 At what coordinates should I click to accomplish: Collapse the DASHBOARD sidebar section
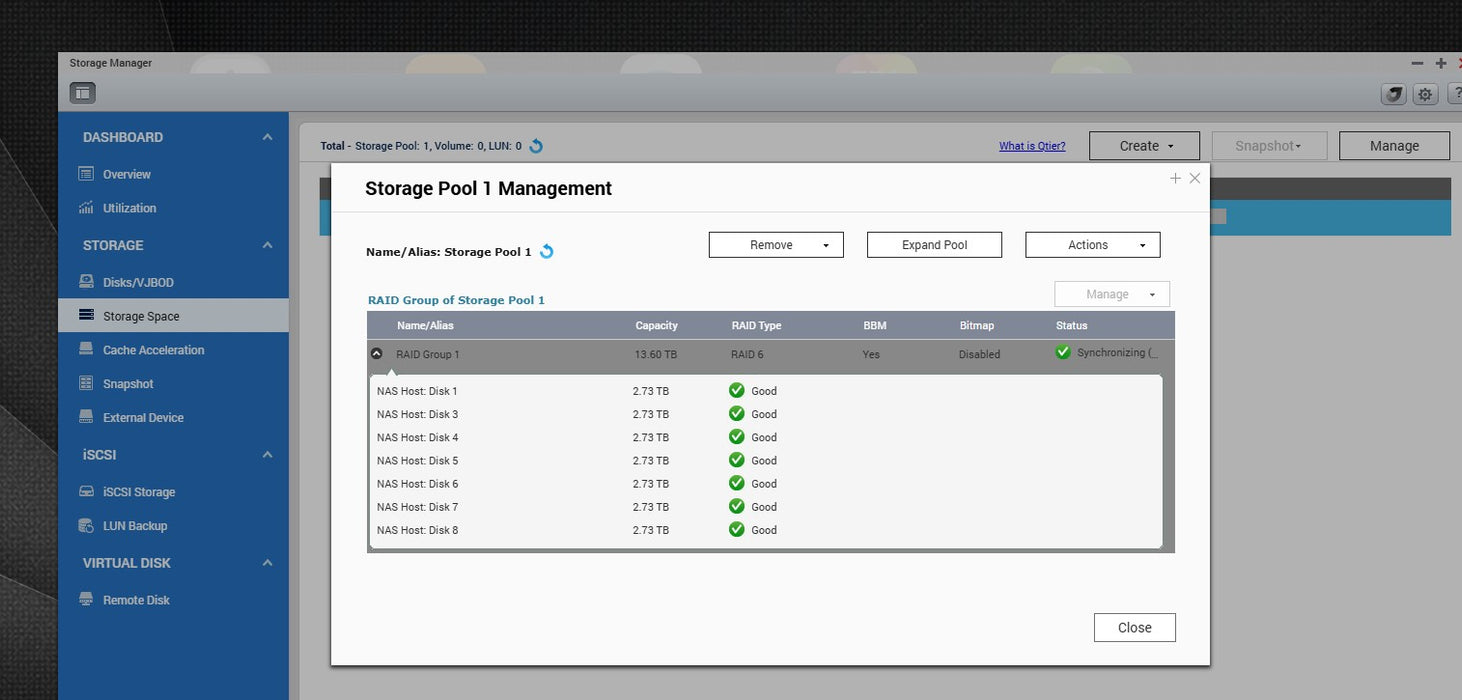pyautogui.click(x=267, y=137)
